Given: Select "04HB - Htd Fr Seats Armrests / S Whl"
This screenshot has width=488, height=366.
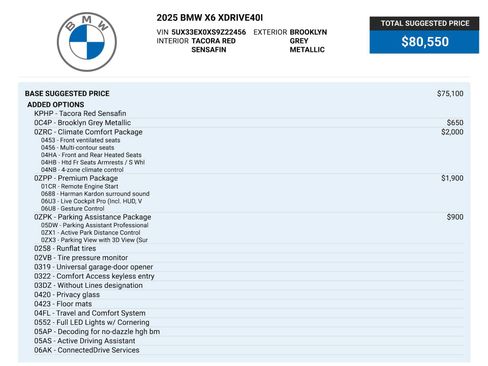Looking at the screenshot, I should click(93, 162).
